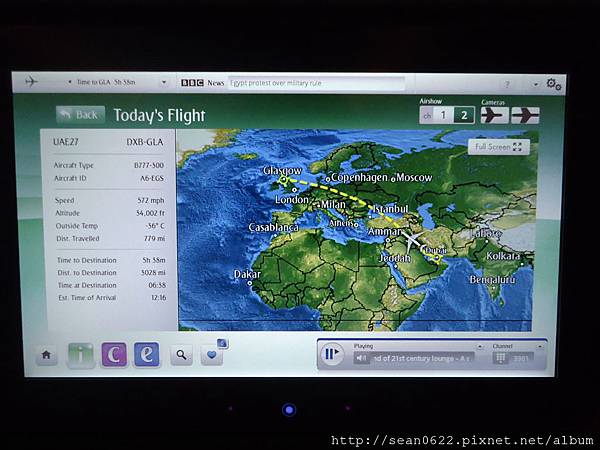Click the Amman label on the map

coord(385,232)
